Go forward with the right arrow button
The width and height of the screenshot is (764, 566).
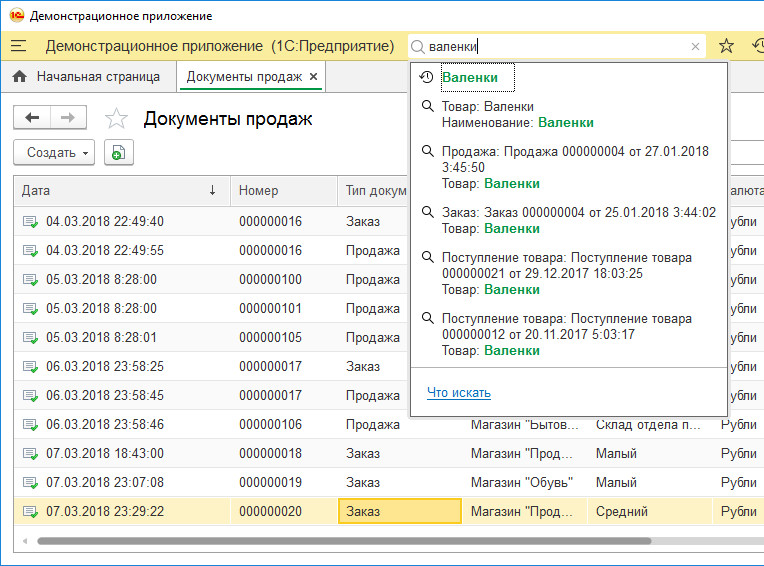pos(67,118)
